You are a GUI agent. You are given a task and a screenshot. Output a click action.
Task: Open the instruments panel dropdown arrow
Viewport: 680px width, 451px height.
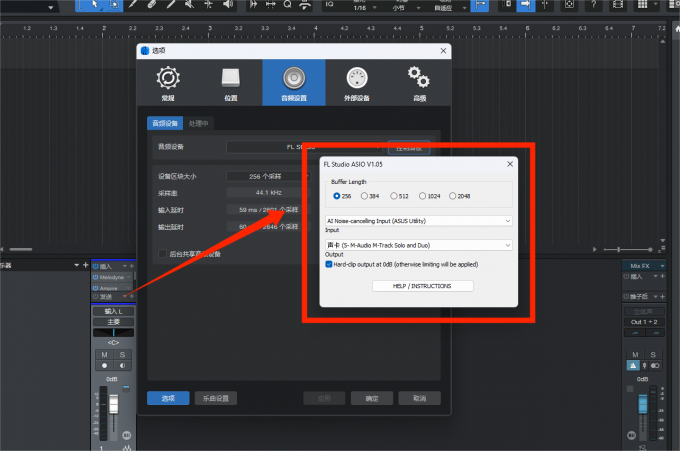point(76,265)
